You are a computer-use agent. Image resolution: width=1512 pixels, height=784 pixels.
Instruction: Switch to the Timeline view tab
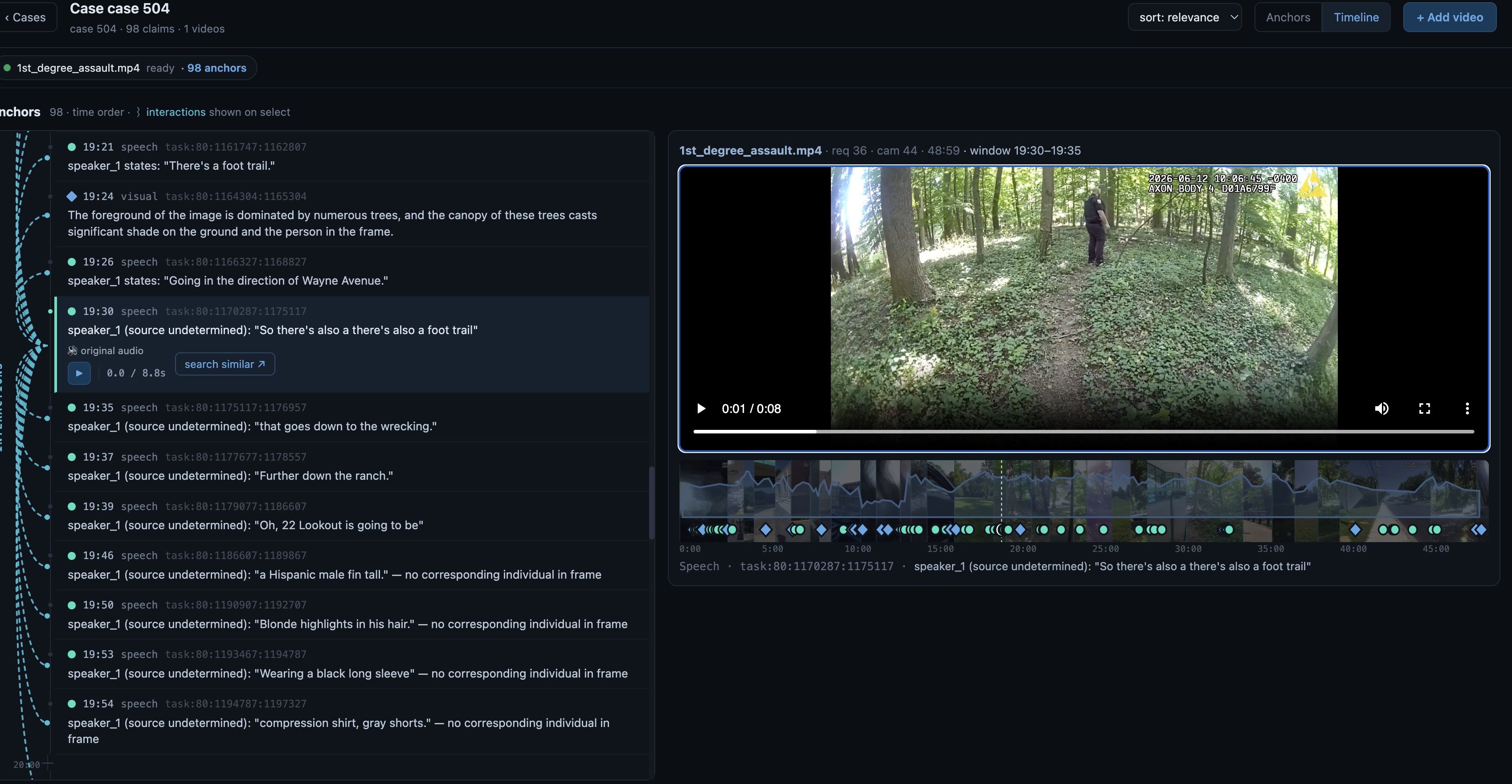click(x=1356, y=17)
